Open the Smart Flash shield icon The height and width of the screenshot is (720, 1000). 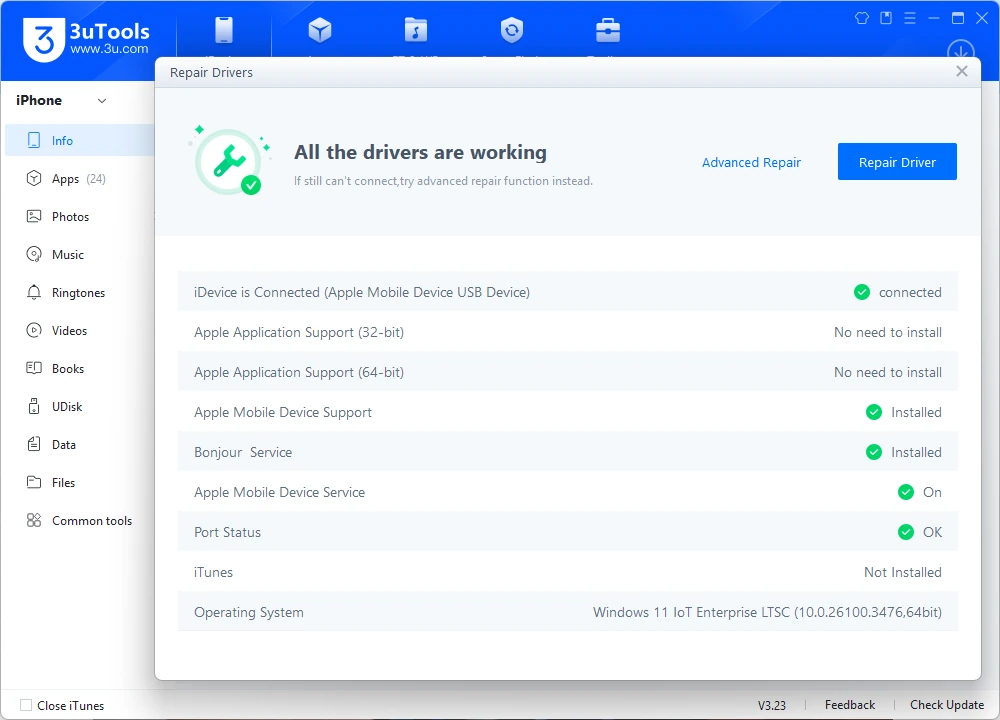511,30
